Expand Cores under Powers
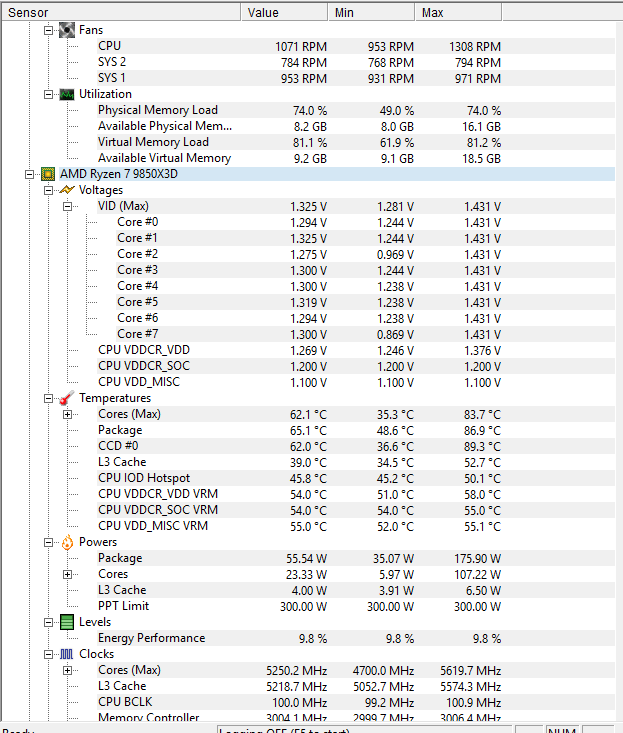This screenshot has height=733, width=623. coord(67,574)
